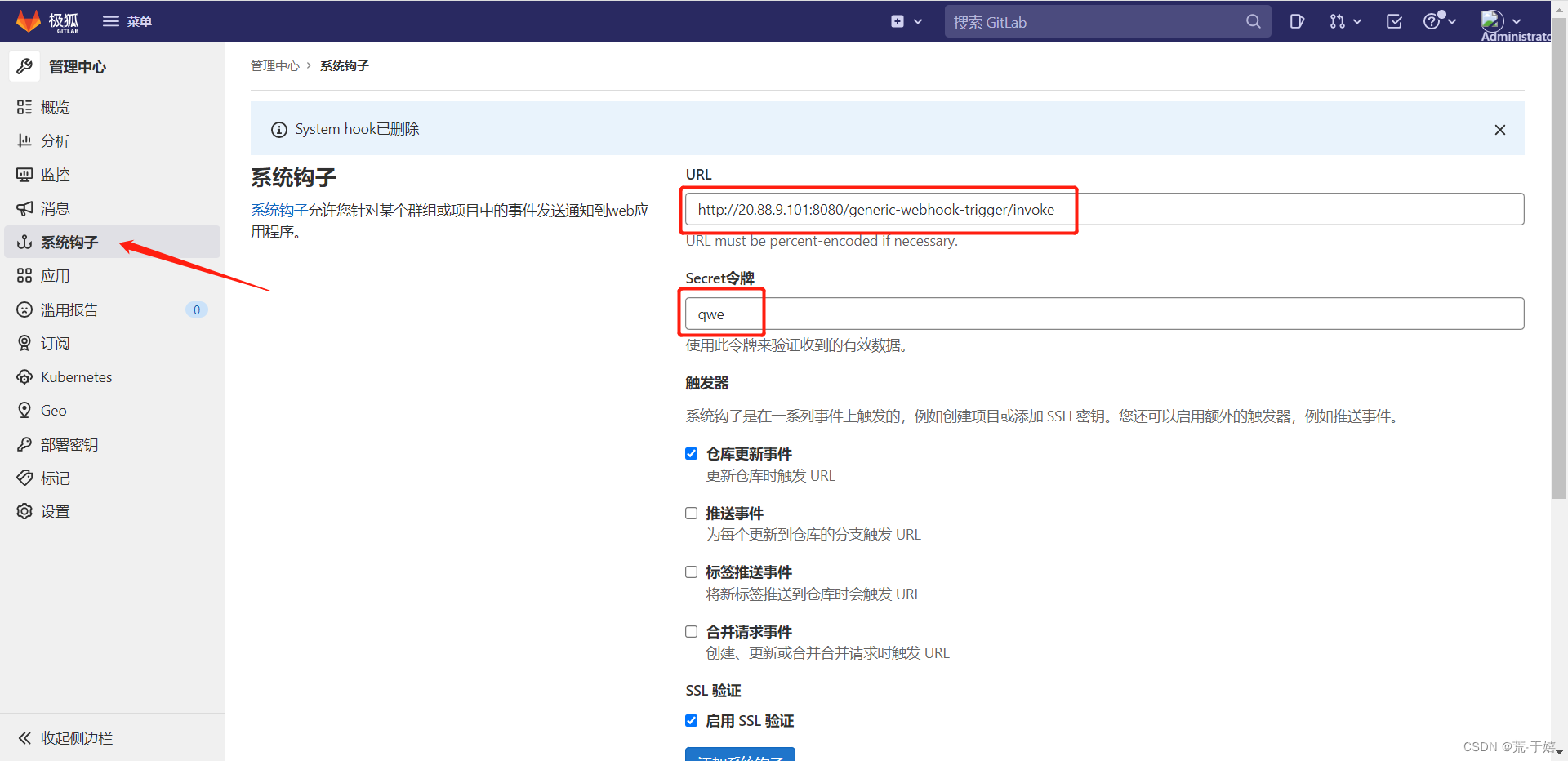Click the 订阅 license icon
The width and height of the screenshot is (1568, 761).
(24, 343)
